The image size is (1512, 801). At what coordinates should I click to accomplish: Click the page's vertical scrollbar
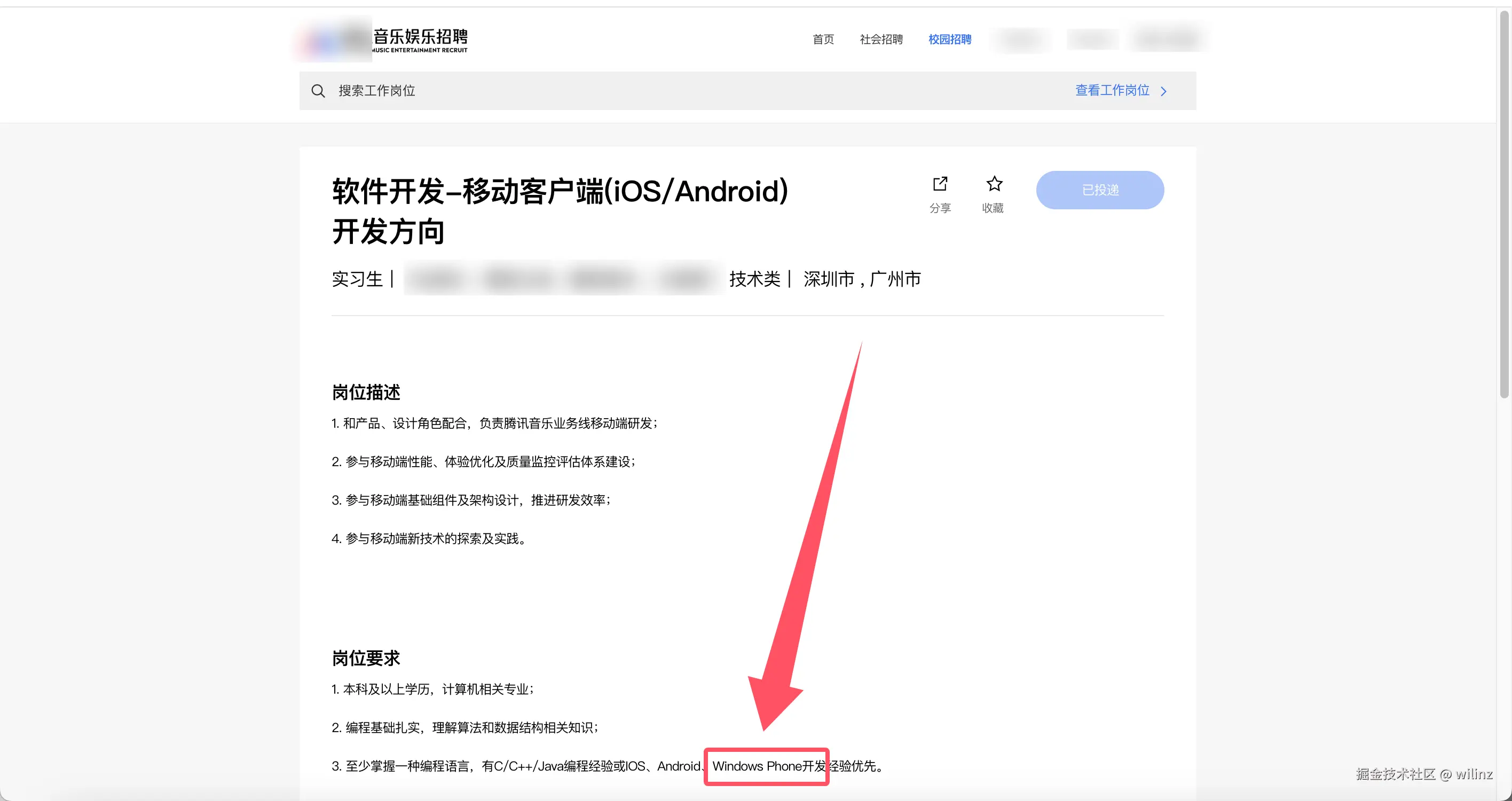(1504, 206)
